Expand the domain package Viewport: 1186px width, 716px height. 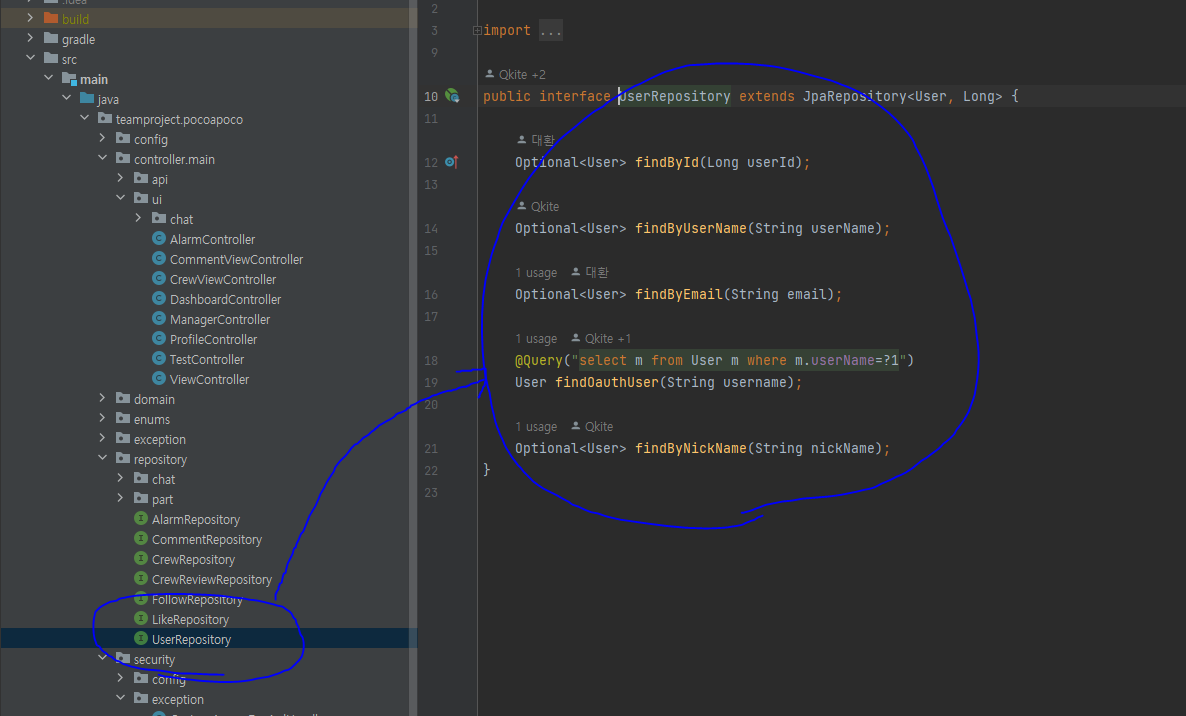103,398
